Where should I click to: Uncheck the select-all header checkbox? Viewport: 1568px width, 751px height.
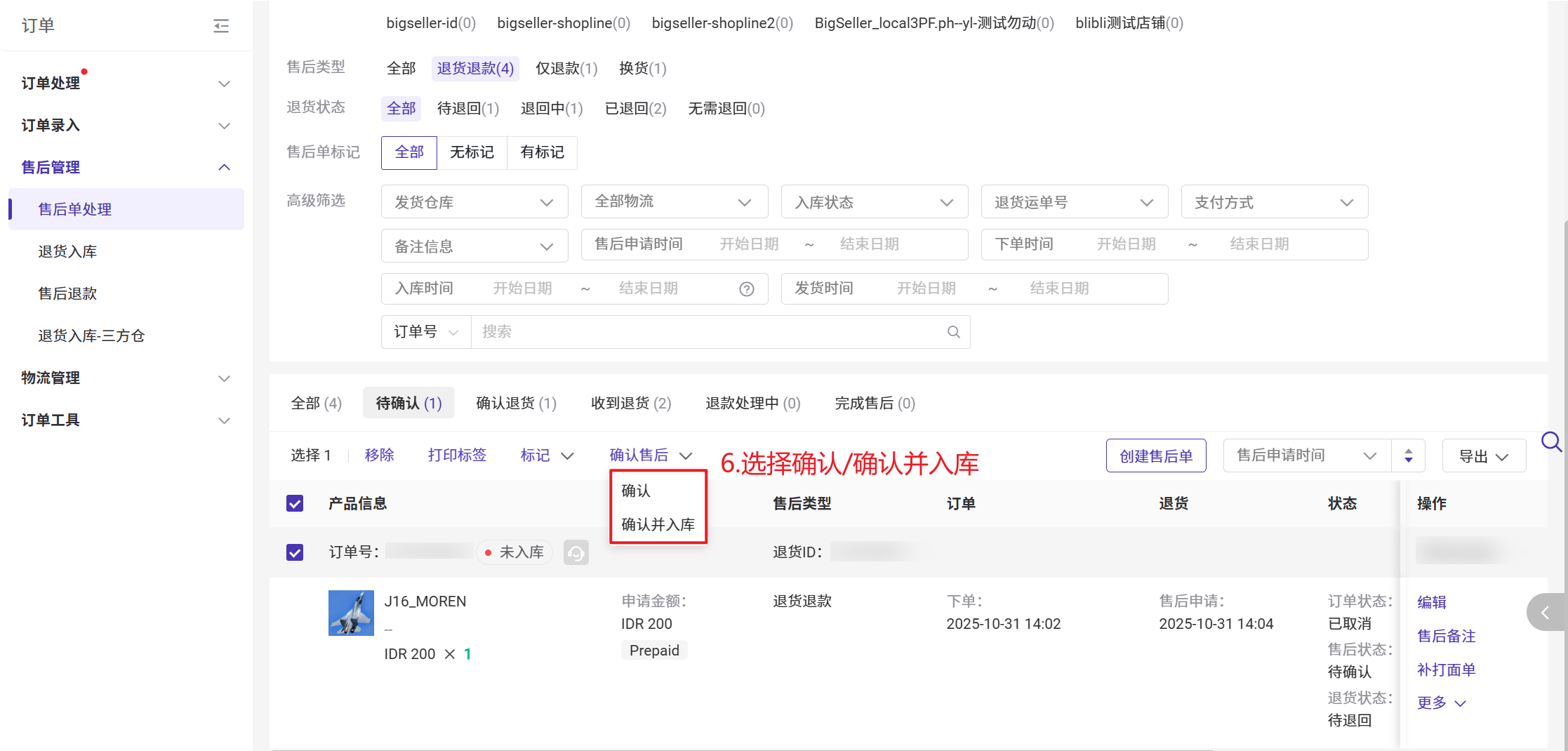coord(295,504)
